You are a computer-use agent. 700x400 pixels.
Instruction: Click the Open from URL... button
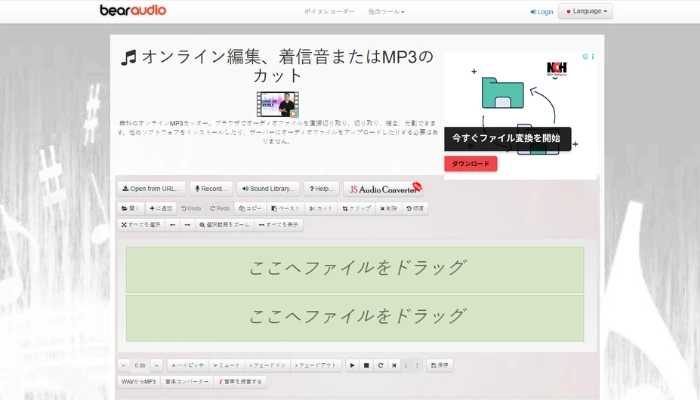pos(151,189)
